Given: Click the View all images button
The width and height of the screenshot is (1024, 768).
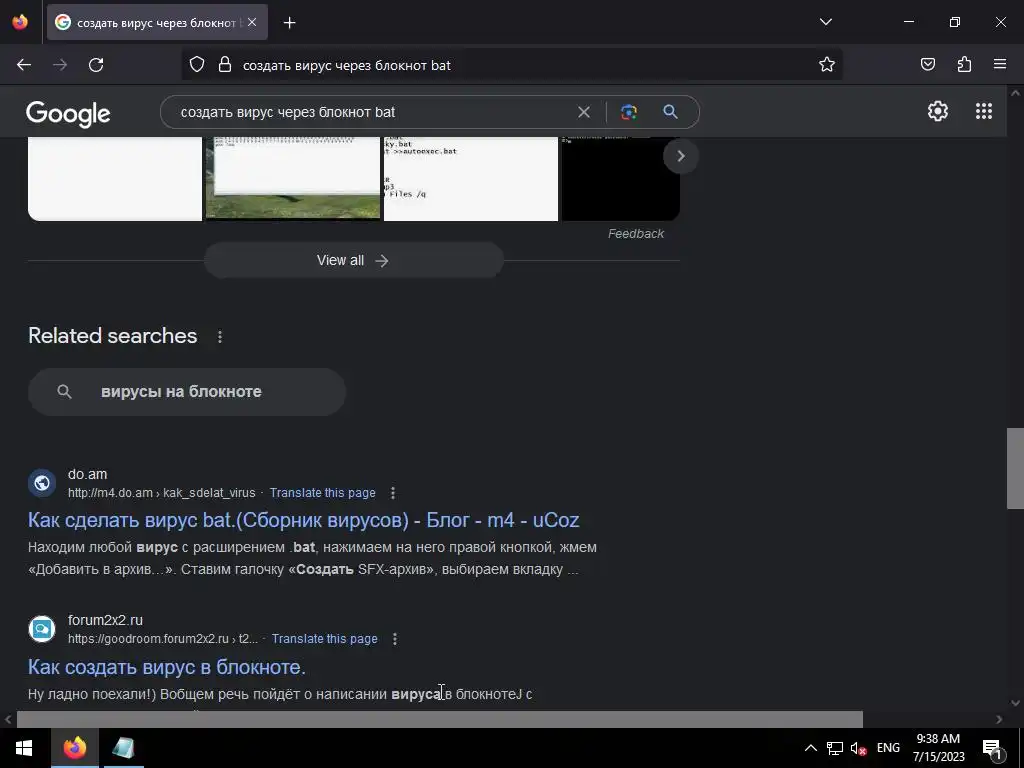Looking at the screenshot, I should pos(353,260).
